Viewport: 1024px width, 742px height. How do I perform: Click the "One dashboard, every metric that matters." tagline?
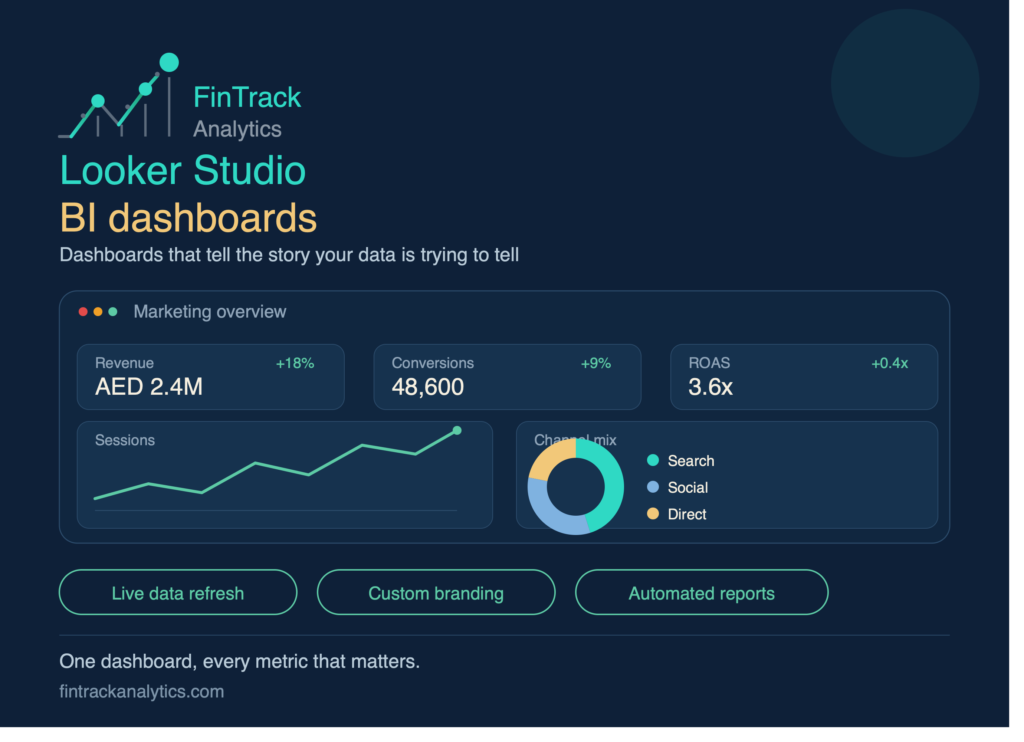click(x=240, y=662)
